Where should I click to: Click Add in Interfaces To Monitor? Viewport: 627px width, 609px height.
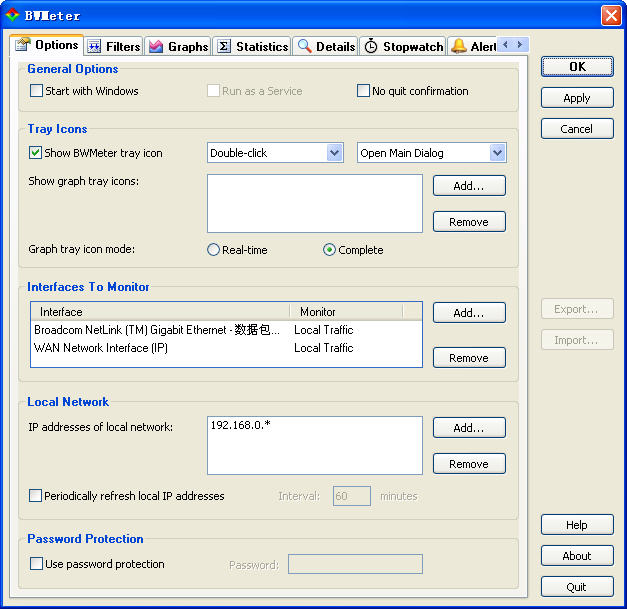(x=468, y=313)
